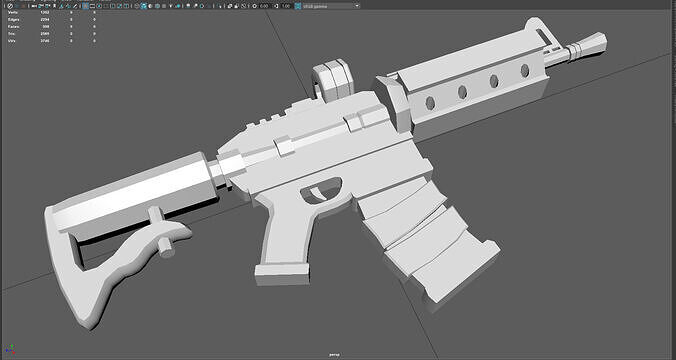Toggle the Isolate Select icon

[219, 6]
